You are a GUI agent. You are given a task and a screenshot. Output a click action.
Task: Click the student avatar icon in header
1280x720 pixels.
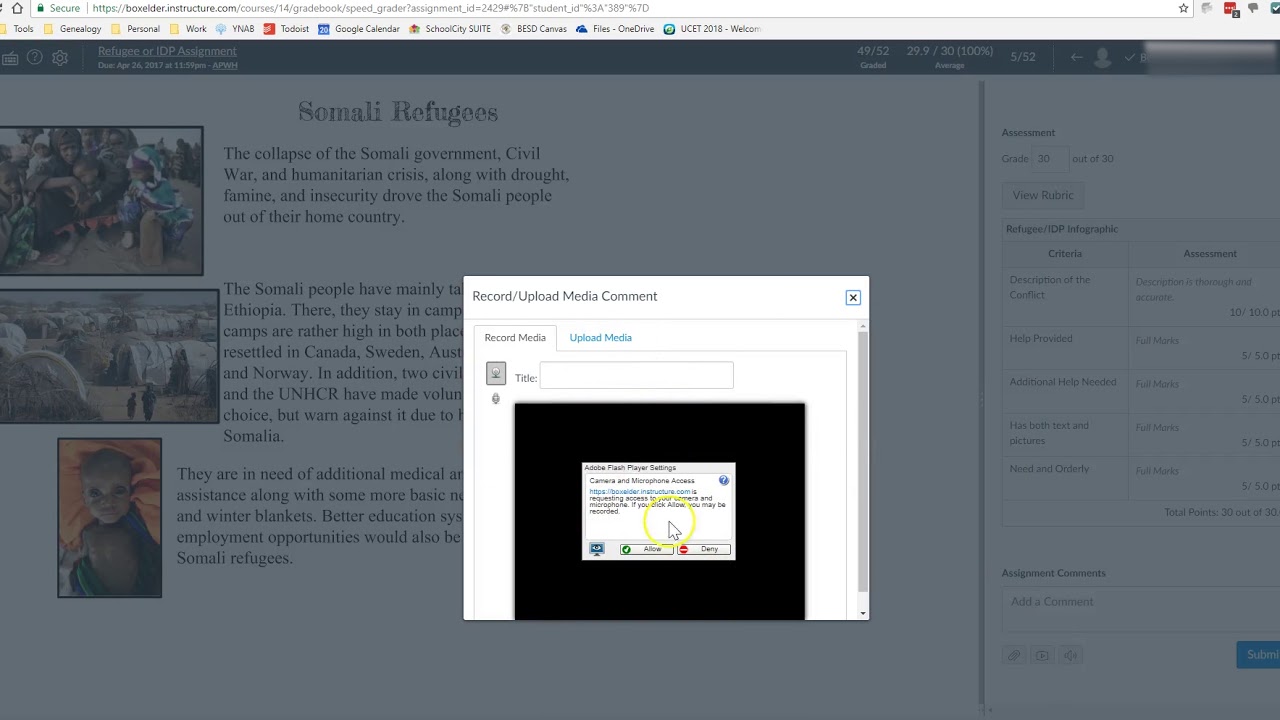pos(1102,58)
